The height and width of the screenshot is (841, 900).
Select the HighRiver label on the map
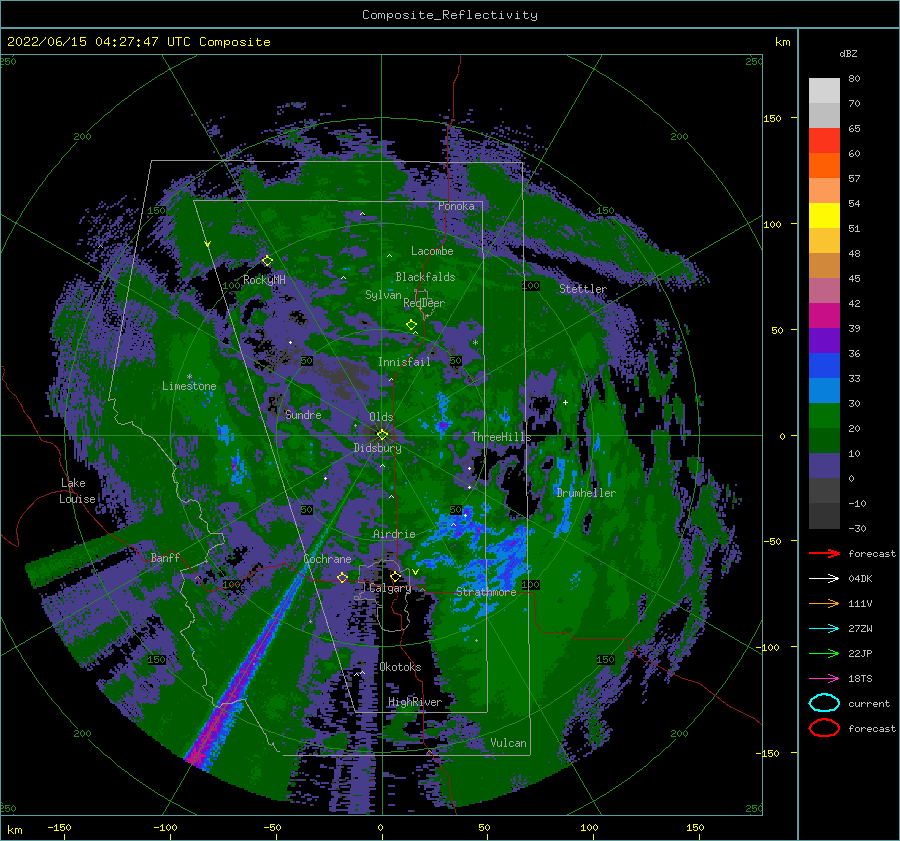coord(415,702)
